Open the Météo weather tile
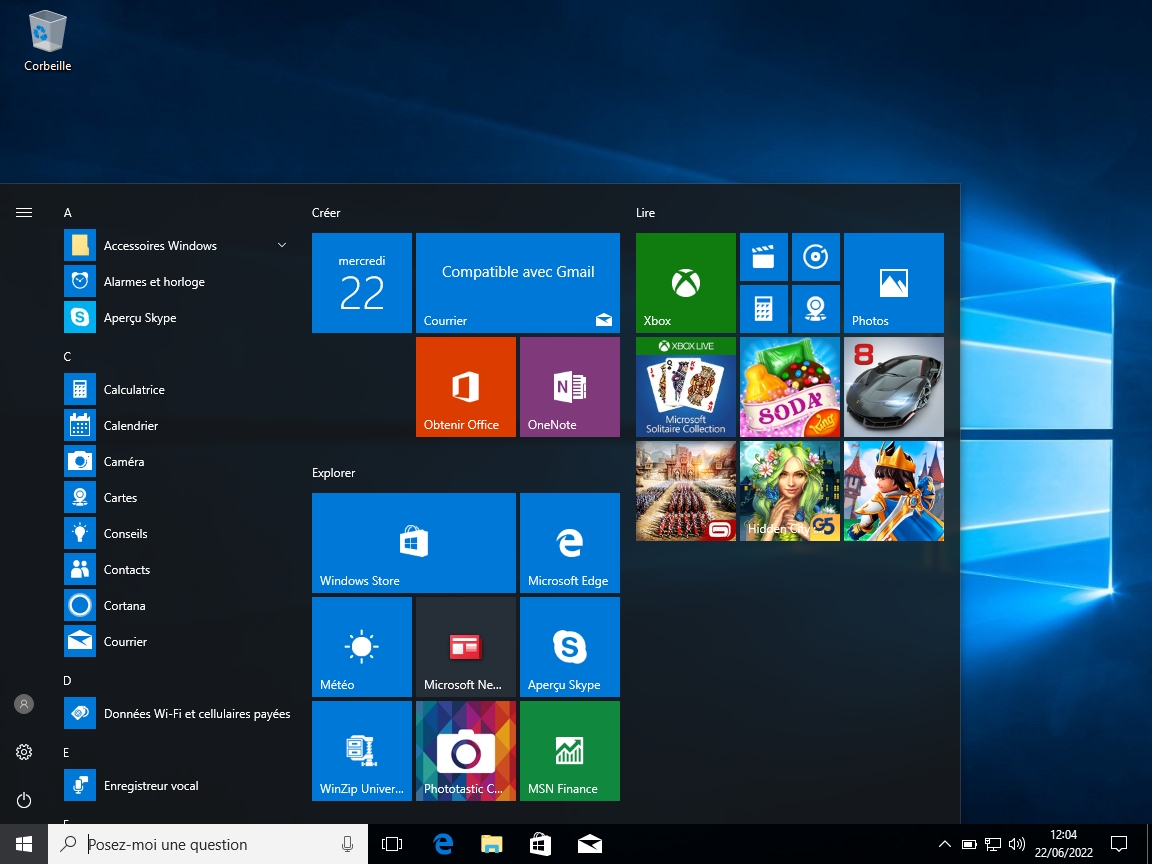 pos(362,647)
